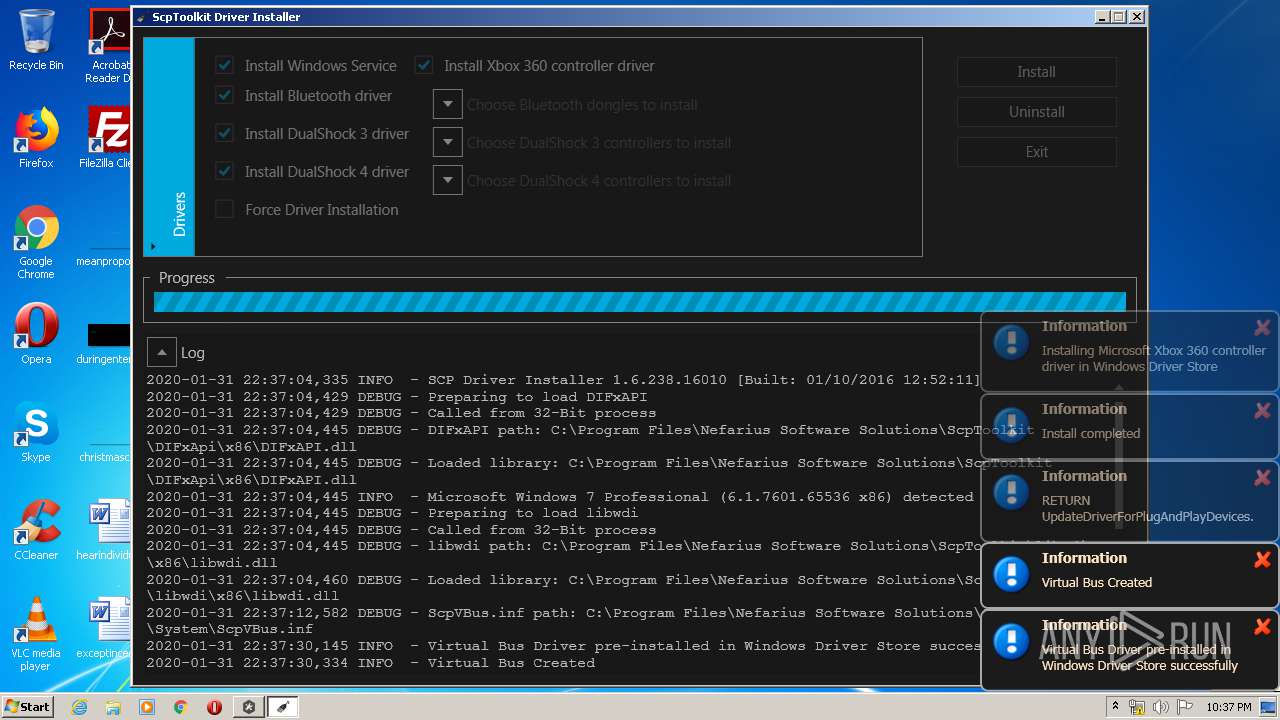This screenshot has width=1280, height=720.
Task: Launch Firefox from the desktop
Action: 36,138
